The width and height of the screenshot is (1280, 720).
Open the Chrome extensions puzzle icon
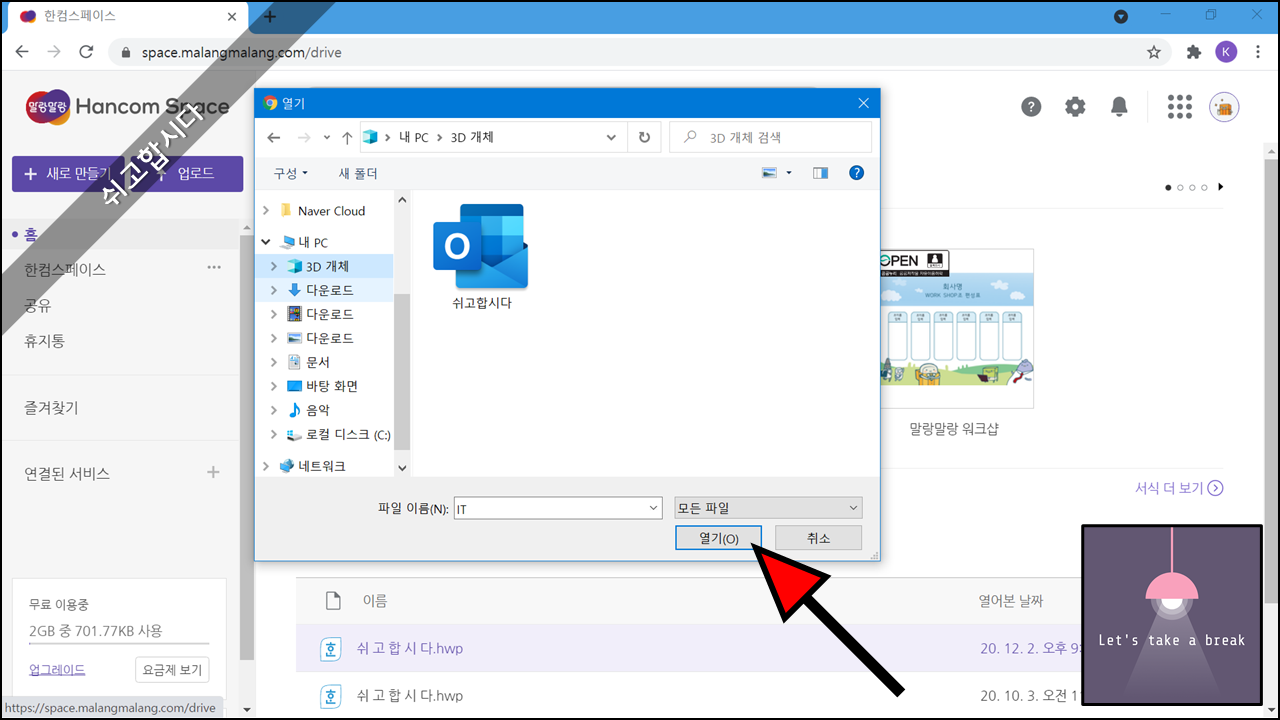point(1193,52)
